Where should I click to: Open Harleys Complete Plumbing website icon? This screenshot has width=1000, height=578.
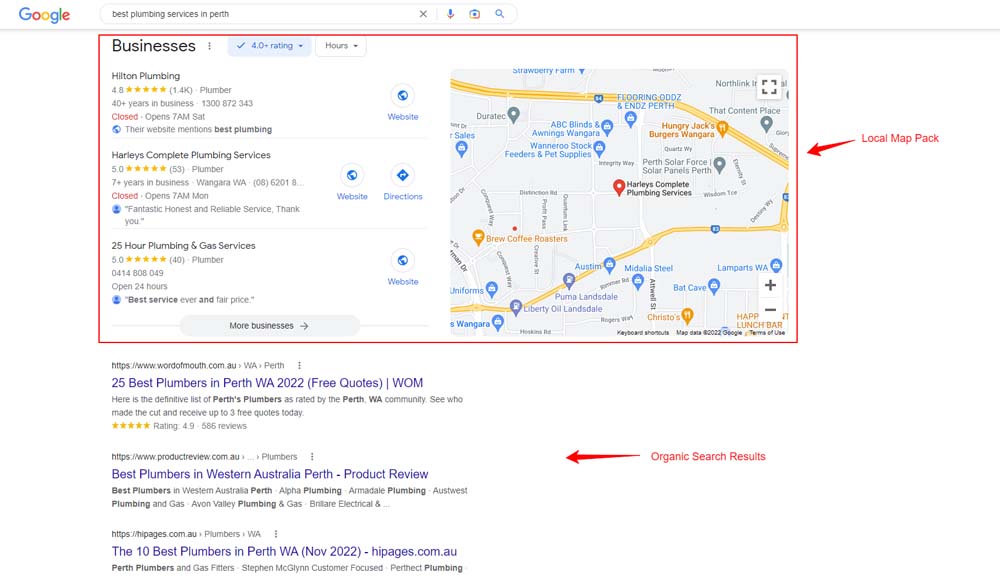pyautogui.click(x=351, y=175)
